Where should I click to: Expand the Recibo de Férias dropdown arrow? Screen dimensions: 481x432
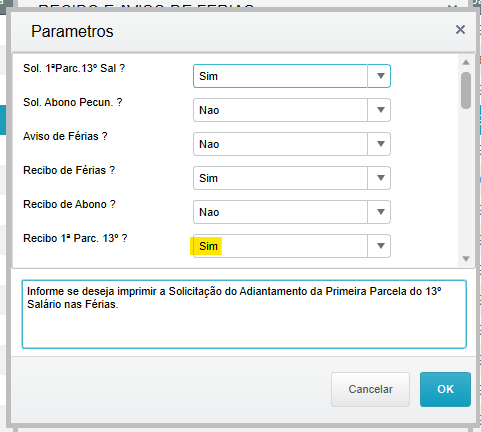(380, 178)
